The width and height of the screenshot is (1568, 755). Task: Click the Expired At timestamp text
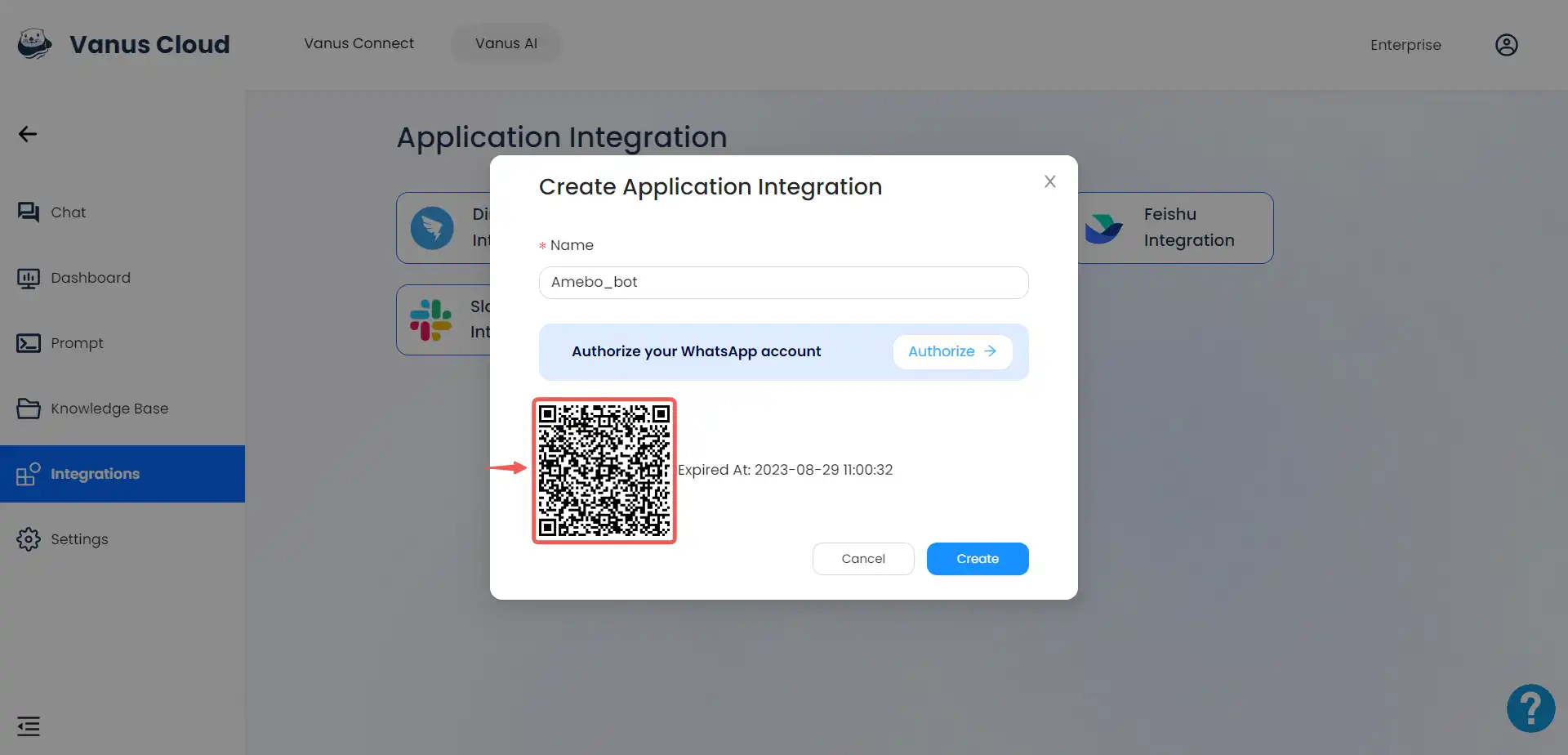pyautogui.click(x=786, y=470)
